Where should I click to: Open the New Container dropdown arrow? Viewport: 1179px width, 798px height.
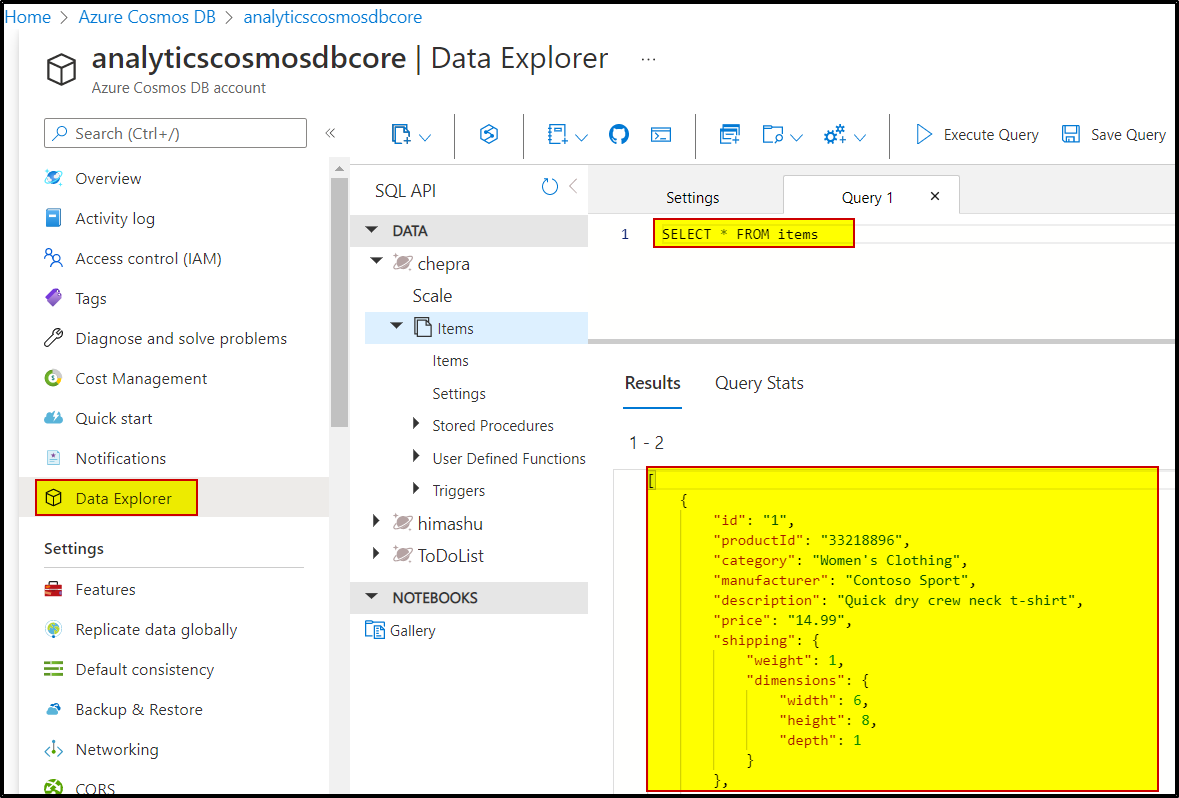tap(425, 138)
